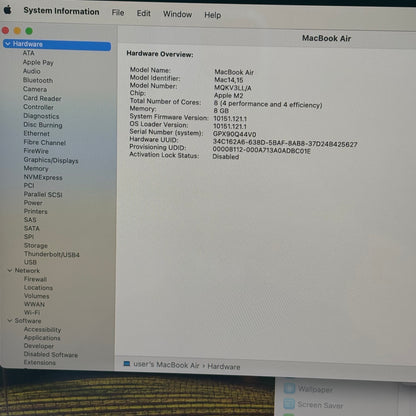Select Developer in the sidebar
Screen dimensions: 416x416
39,346
